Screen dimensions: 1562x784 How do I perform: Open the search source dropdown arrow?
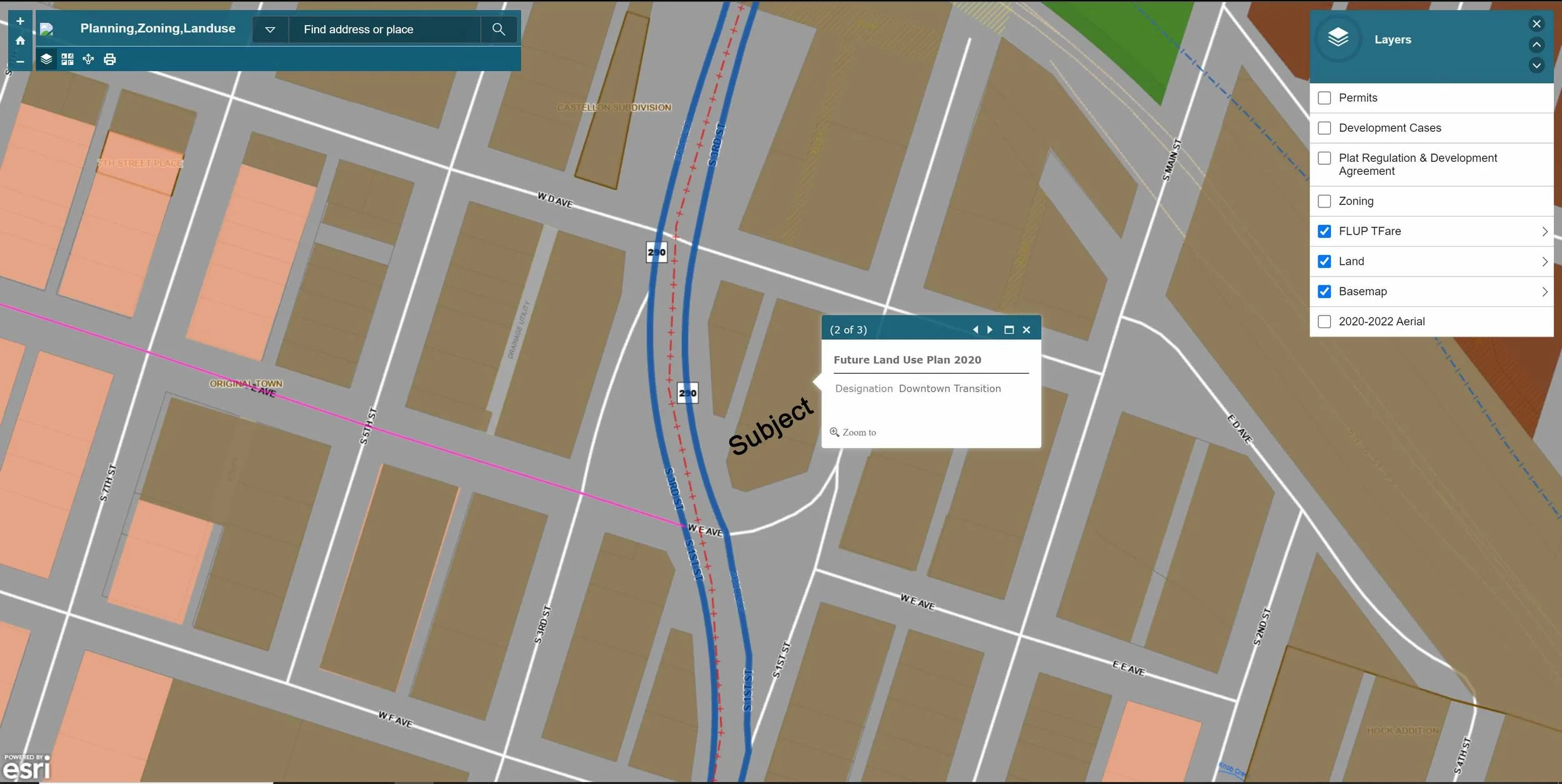(270, 29)
